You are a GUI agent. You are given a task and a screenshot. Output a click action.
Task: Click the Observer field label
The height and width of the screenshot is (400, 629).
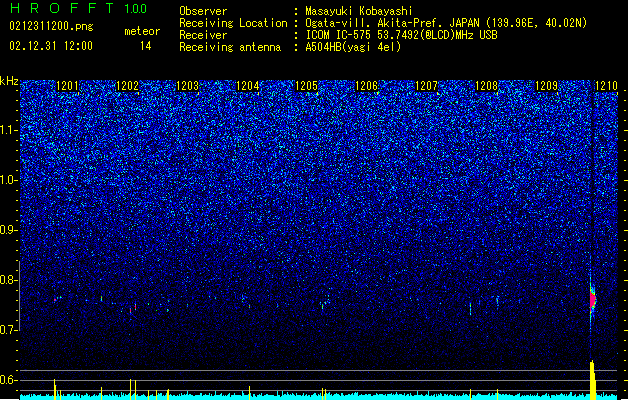pos(203,11)
